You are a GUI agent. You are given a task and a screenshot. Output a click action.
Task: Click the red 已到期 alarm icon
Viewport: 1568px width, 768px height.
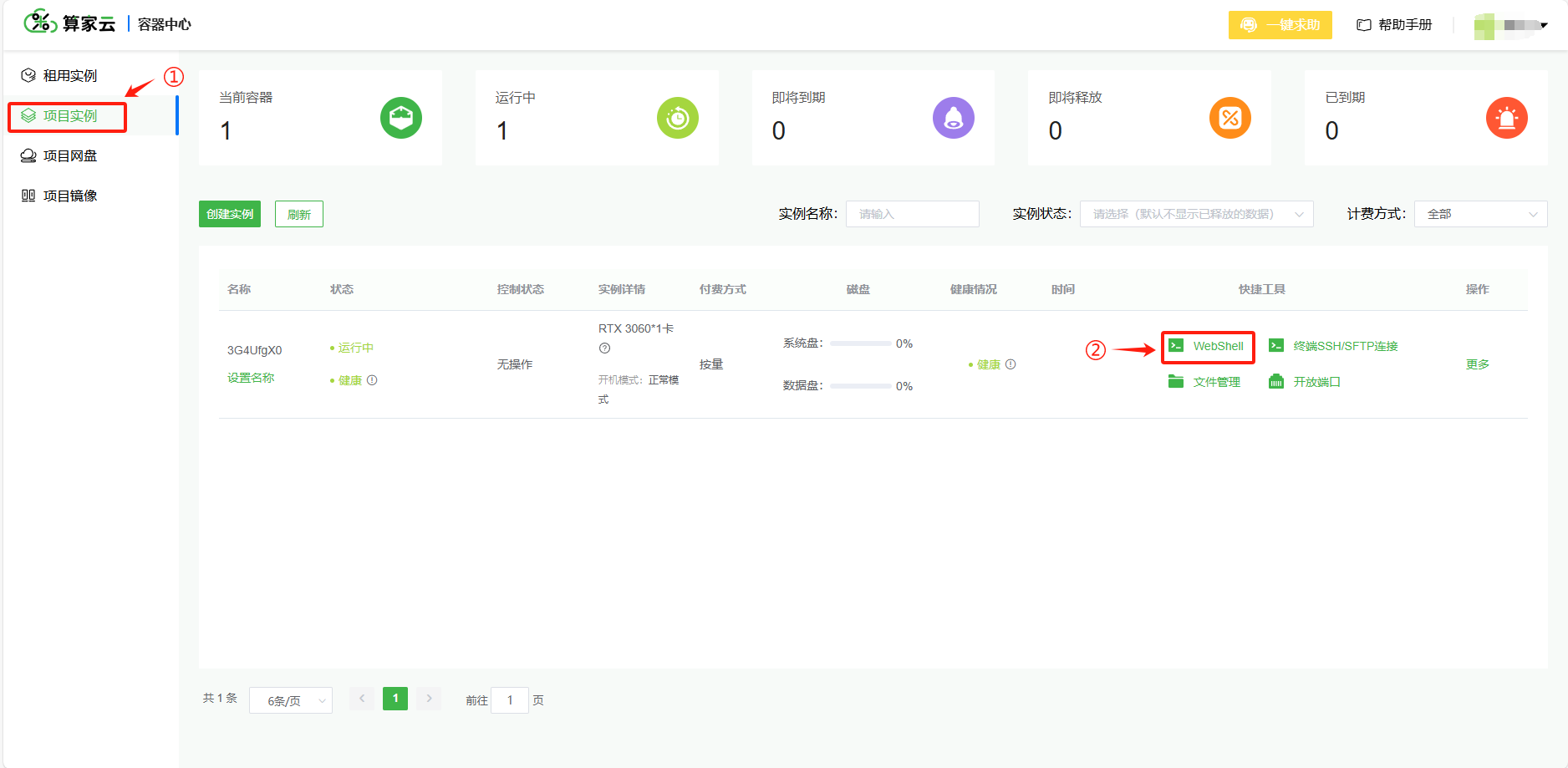[1507, 118]
